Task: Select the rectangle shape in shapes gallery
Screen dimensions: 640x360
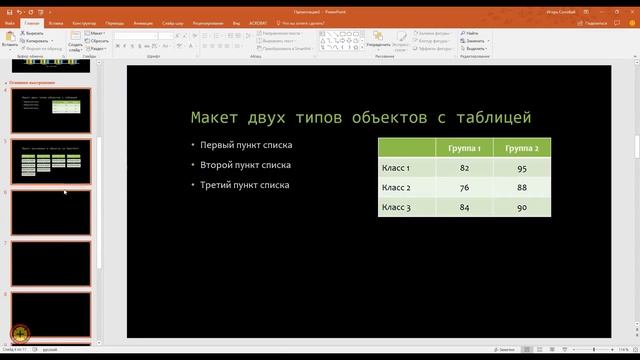Action: tap(342, 34)
